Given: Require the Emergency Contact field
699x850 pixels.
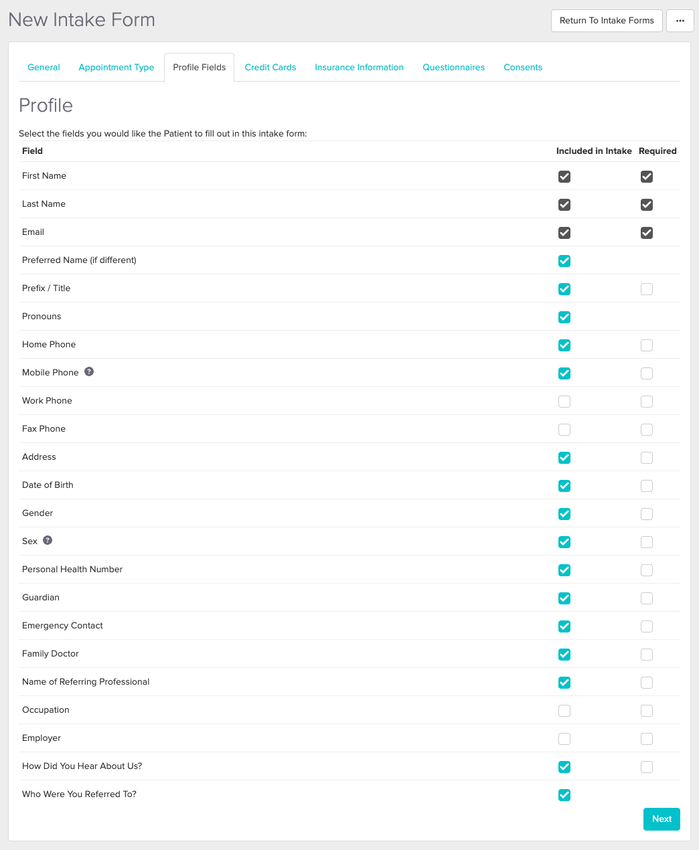Looking at the screenshot, I should click(x=646, y=626).
